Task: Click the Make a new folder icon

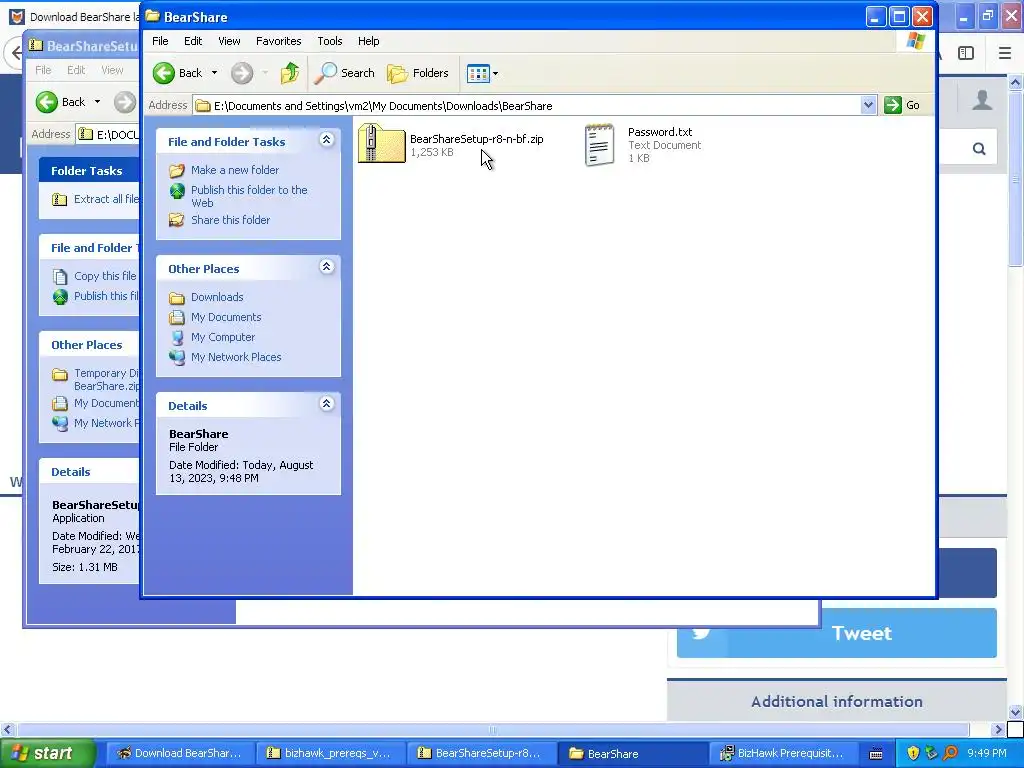Action: coord(177,170)
